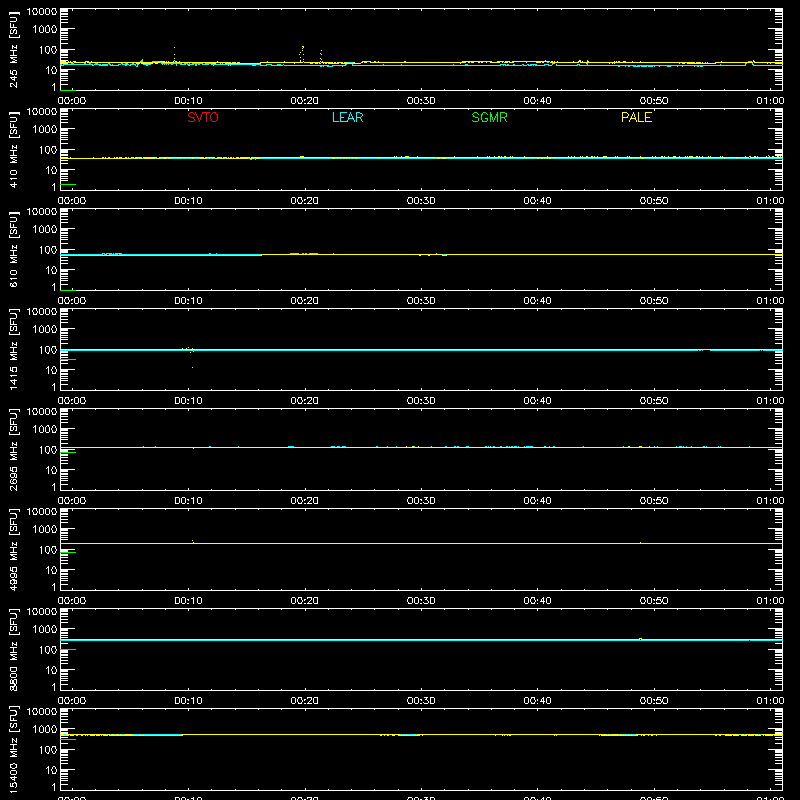Click 00:20 time label under 245 MHz plot
The height and width of the screenshot is (800, 800).
(305, 101)
